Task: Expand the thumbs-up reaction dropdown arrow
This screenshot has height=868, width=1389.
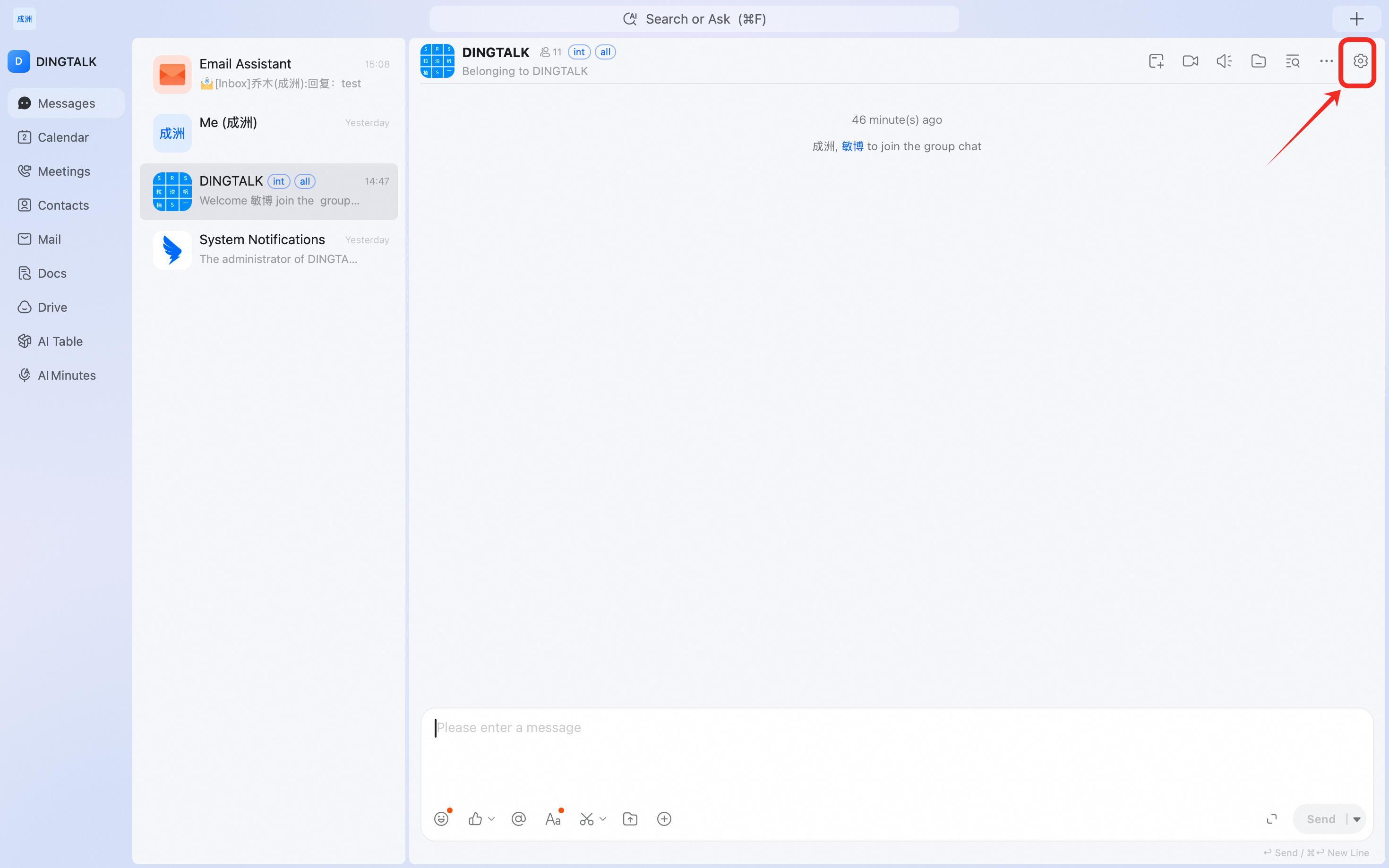Action: [491, 819]
